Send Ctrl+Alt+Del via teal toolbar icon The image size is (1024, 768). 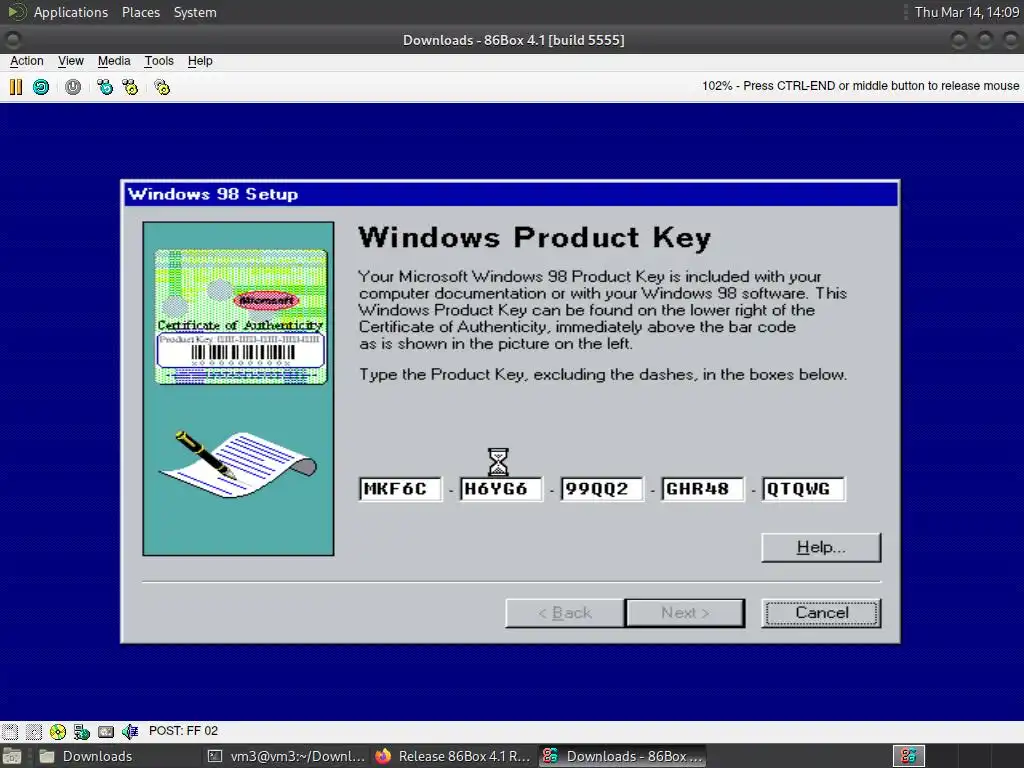pos(104,87)
